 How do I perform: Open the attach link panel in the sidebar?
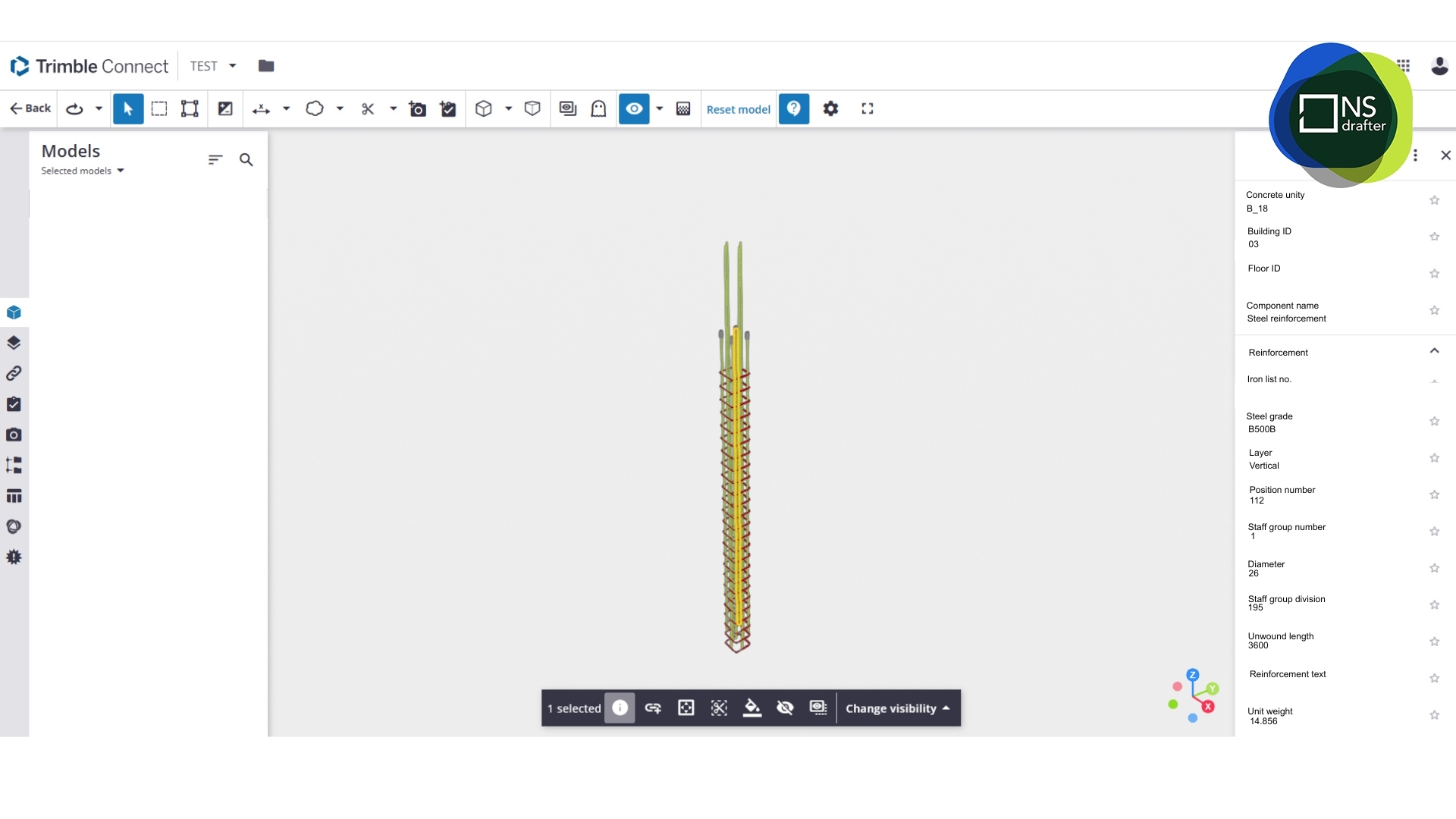pos(14,373)
